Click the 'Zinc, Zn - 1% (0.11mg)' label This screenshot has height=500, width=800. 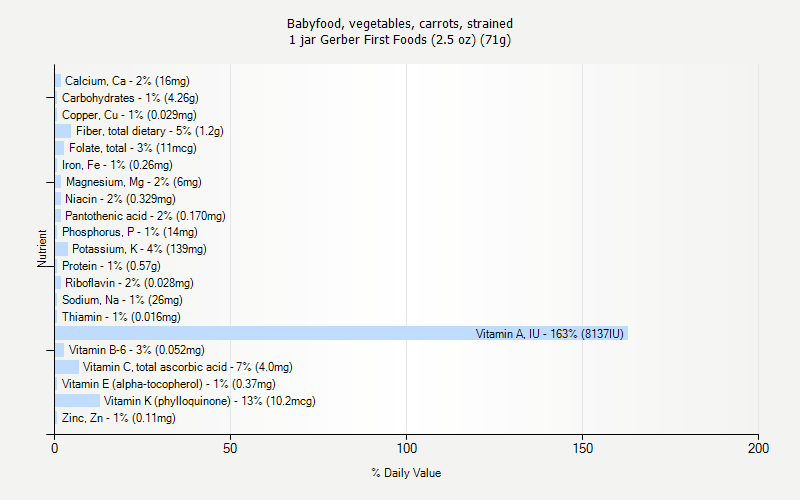click(x=118, y=418)
